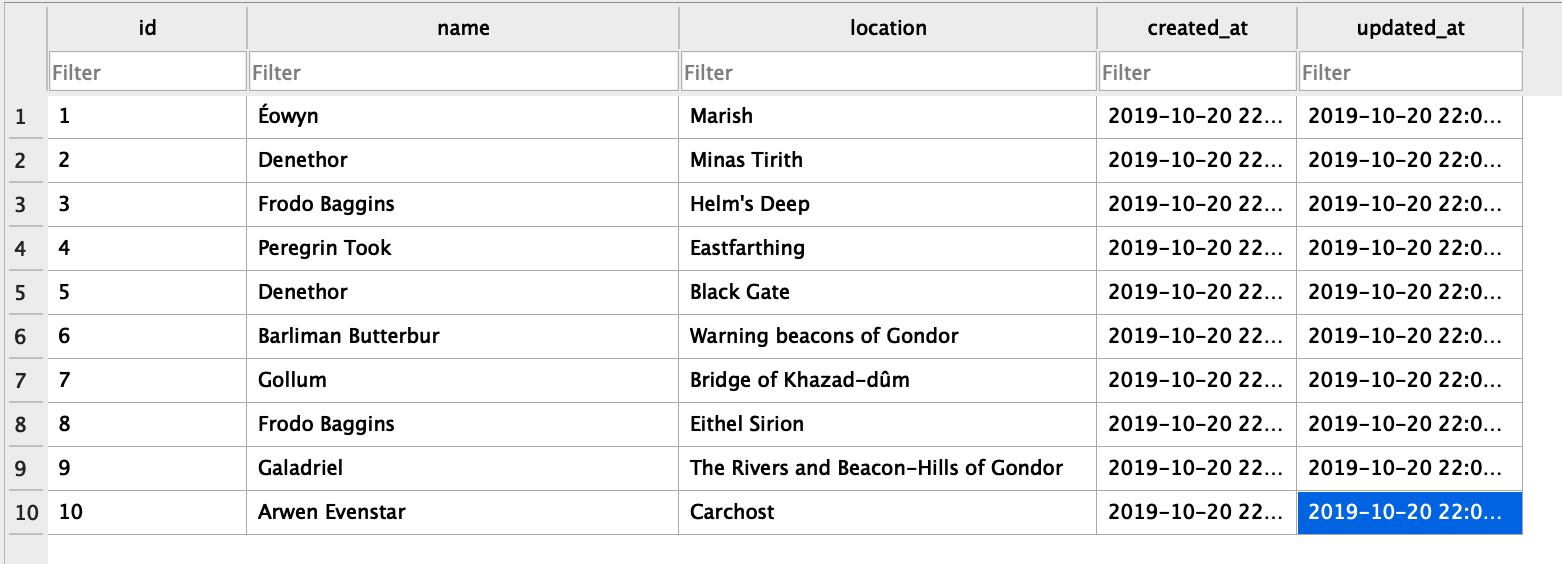The image size is (1562, 564).
Task: Sort by created_at column header
Action: point(1197,28)
